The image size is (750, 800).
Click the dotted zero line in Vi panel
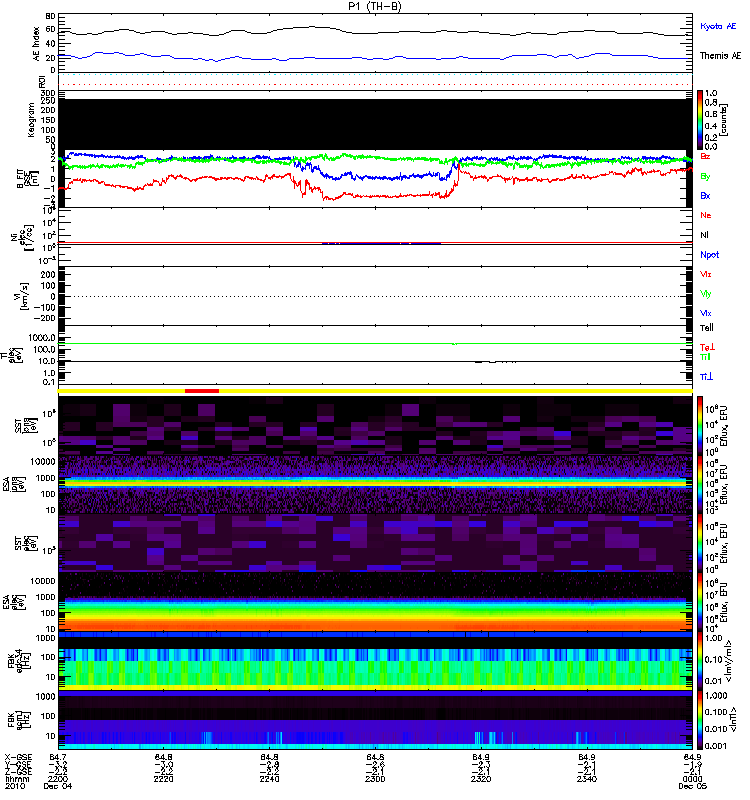(375, 296)
